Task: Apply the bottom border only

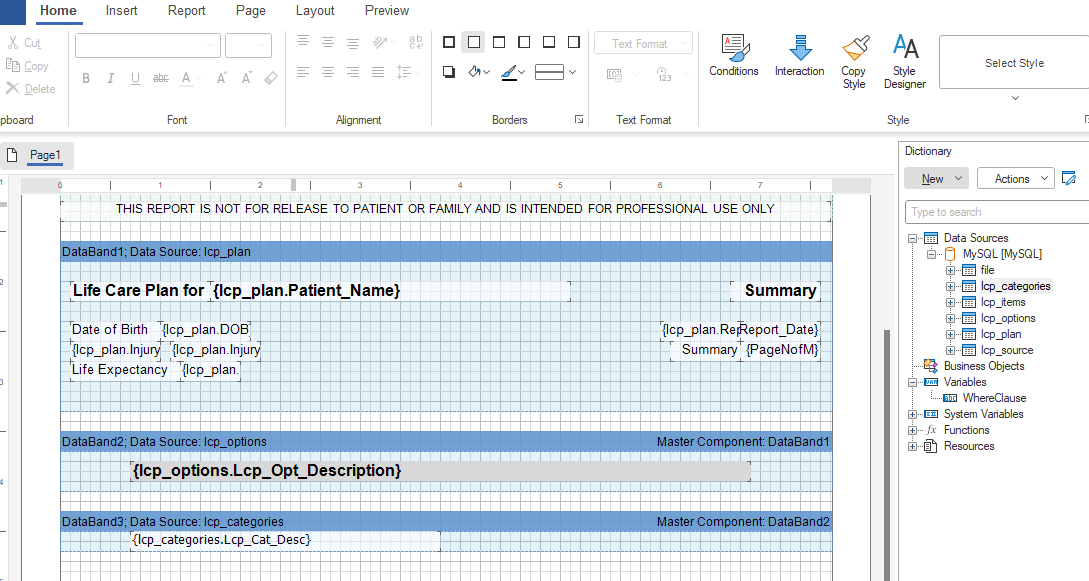Action: (549, 42)
